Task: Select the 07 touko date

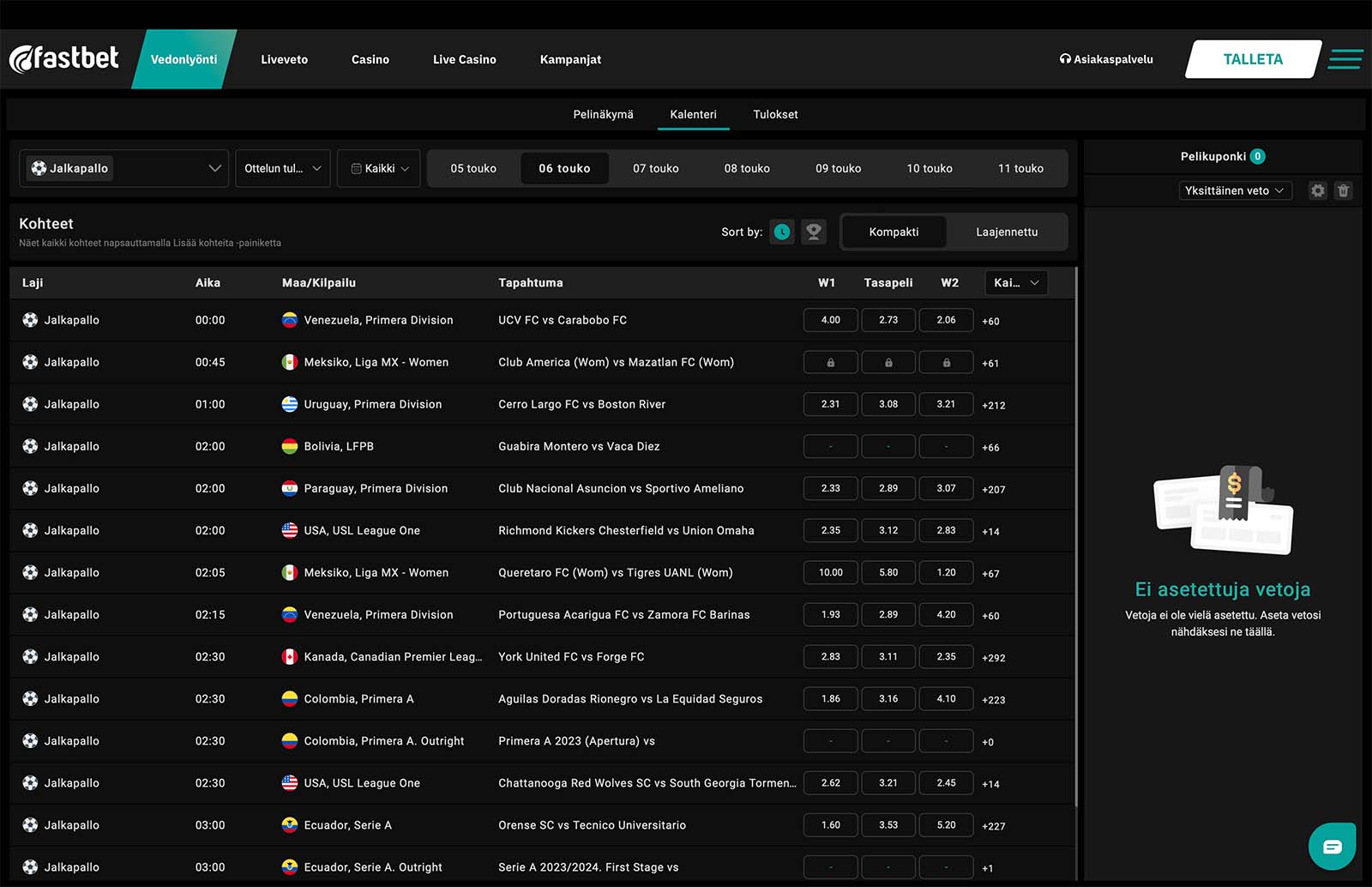Action: (x=656, y=168)
